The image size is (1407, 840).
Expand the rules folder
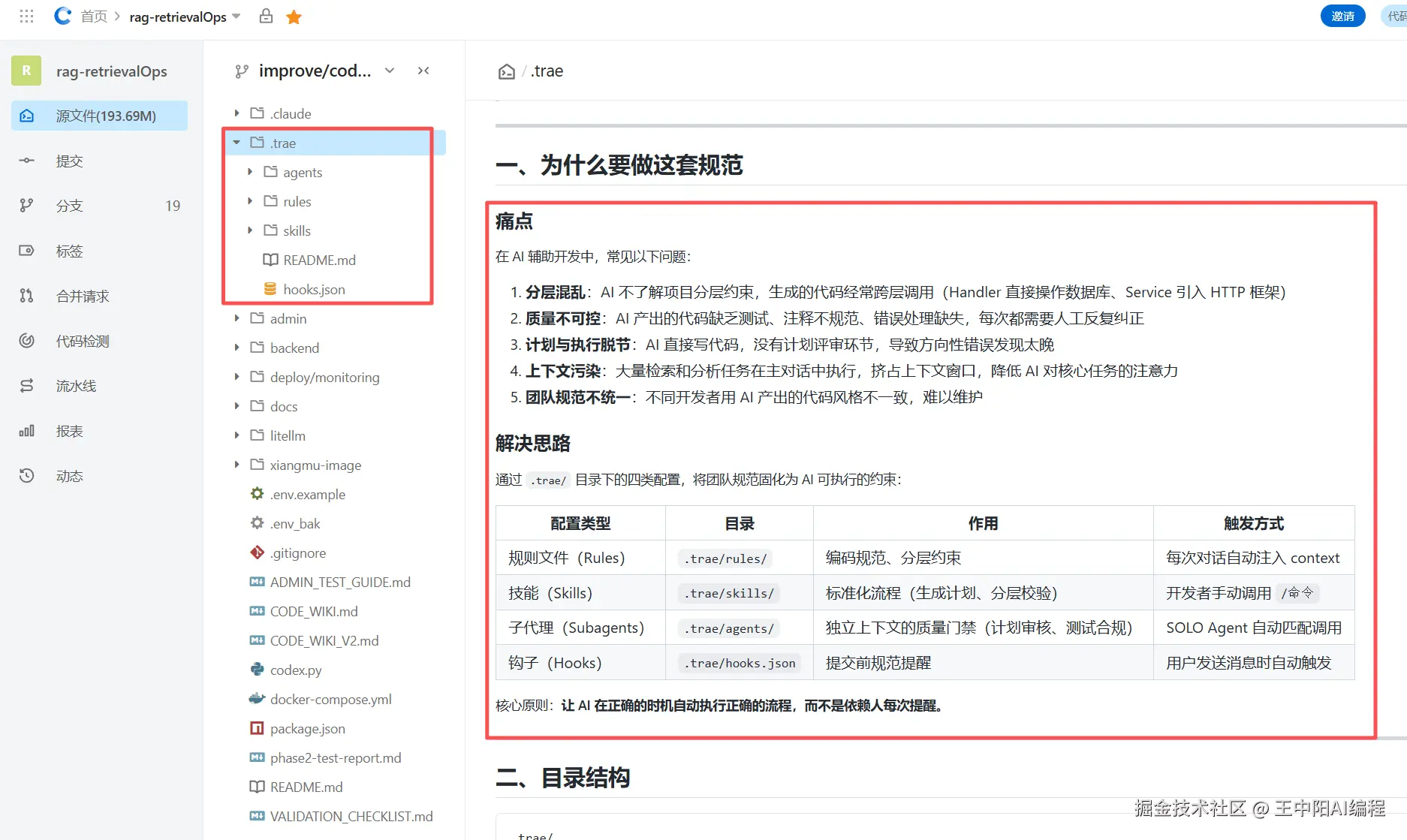pos(250,201)
